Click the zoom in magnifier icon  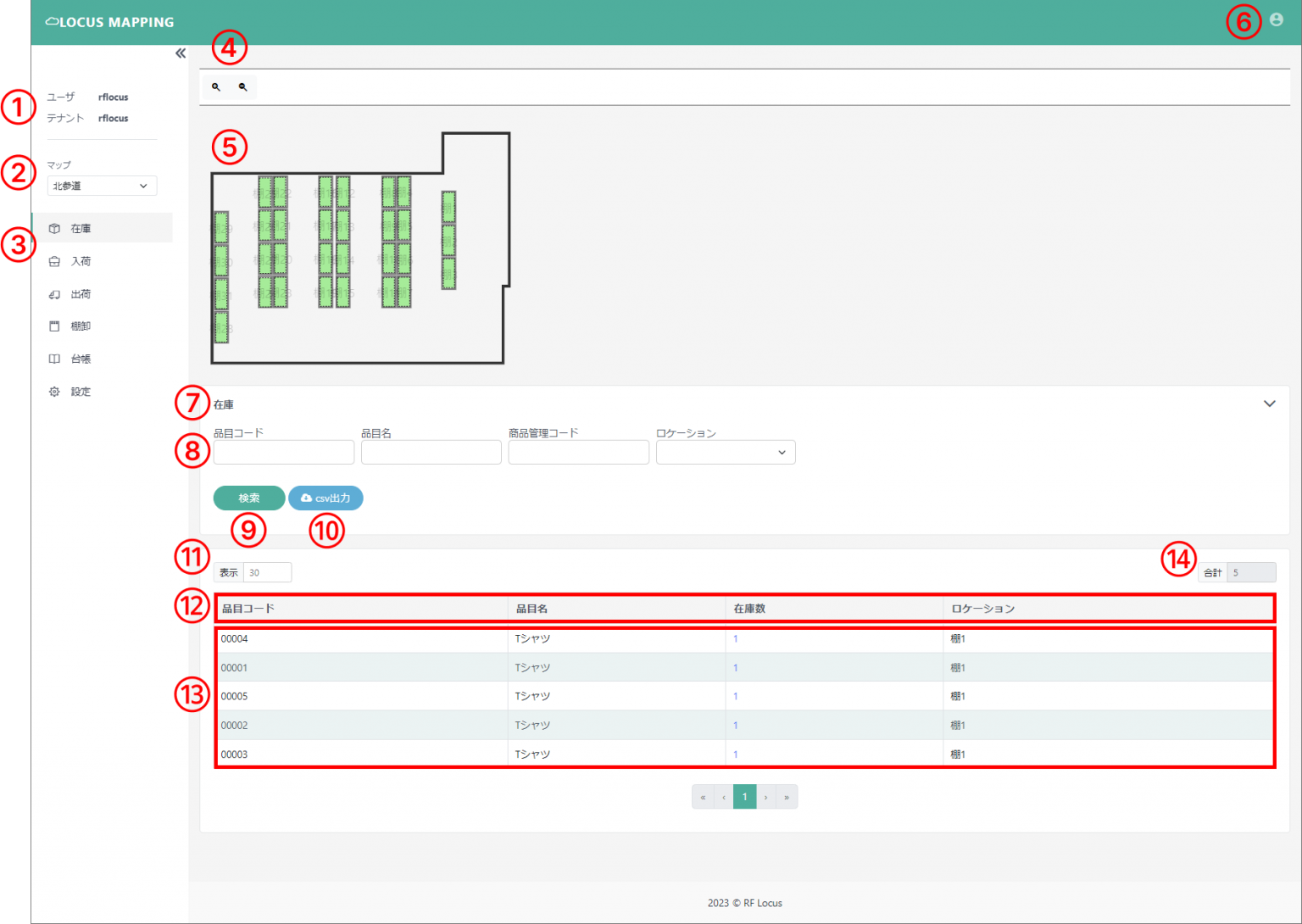pyautogui.click(x=216, y=87)
